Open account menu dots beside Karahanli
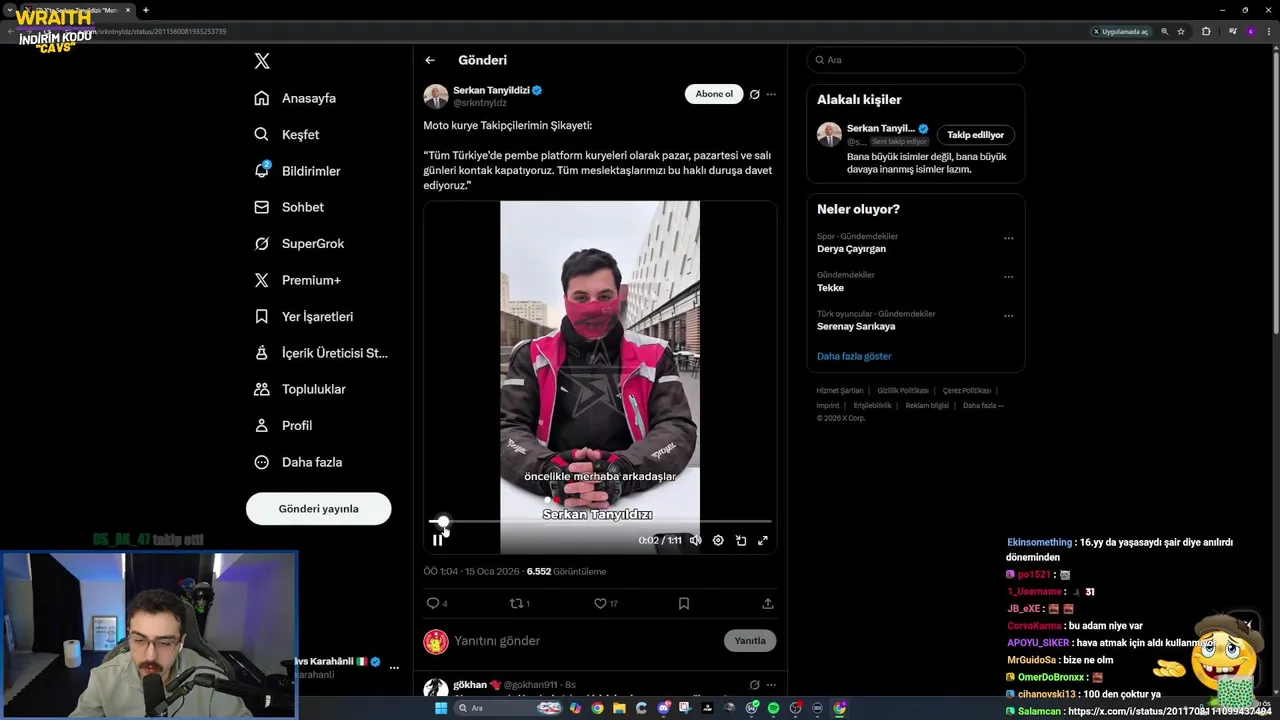 click(x=394, y=667)
